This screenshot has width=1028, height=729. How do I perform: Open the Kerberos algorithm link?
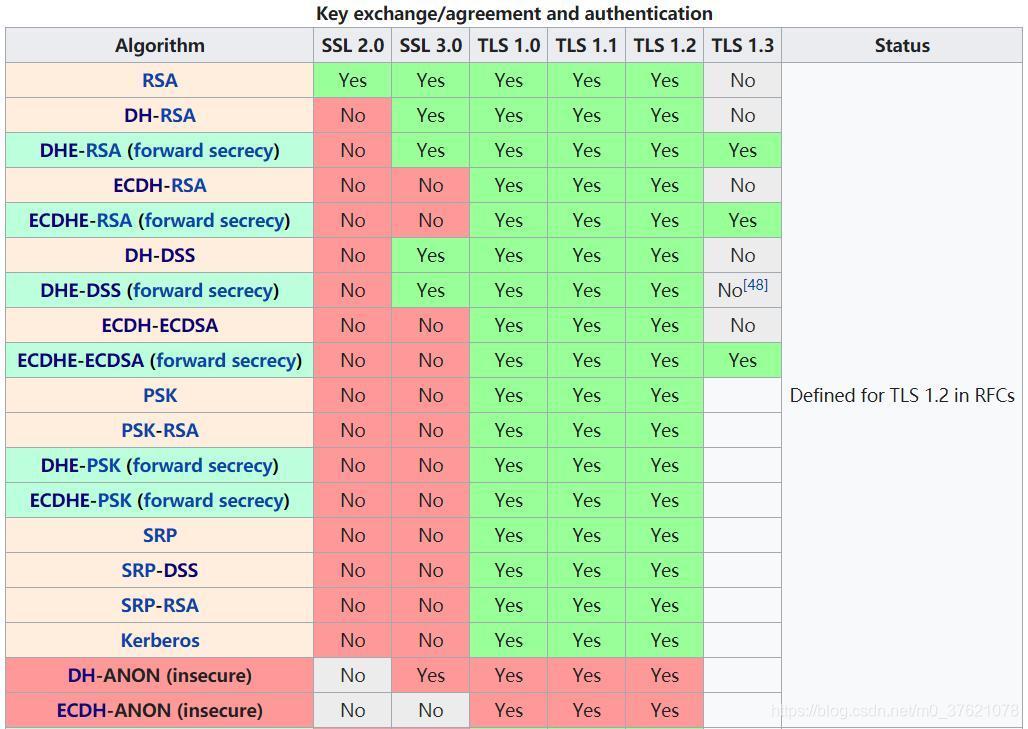(x=160, y=640)
